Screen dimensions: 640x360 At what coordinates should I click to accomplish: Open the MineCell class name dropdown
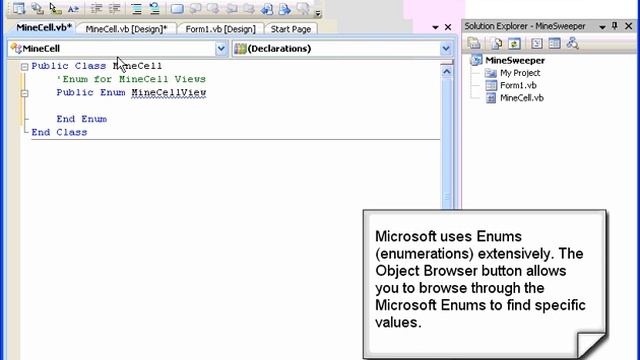[221, 49]
